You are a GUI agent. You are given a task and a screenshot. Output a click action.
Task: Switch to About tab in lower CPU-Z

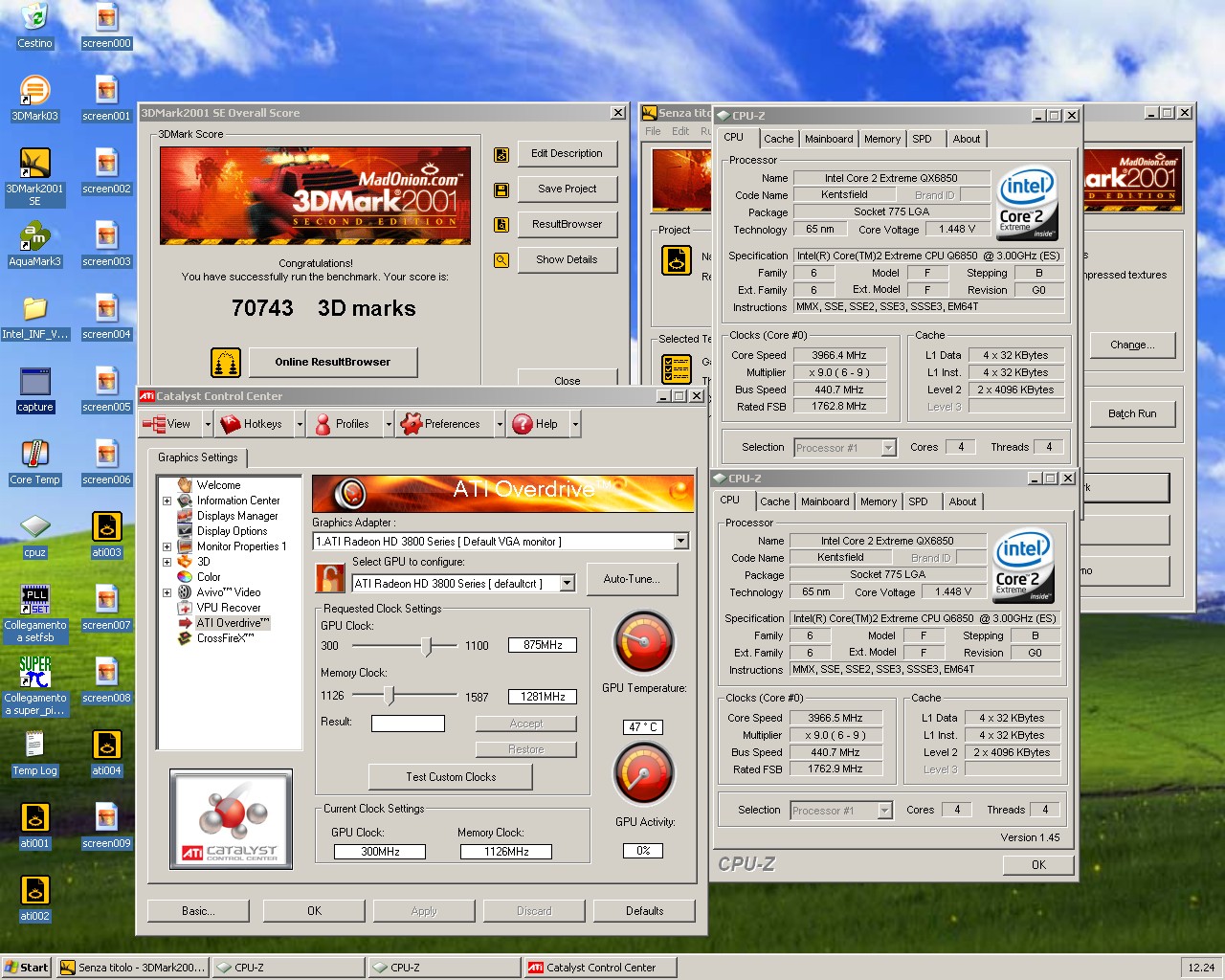click(963, 501)
